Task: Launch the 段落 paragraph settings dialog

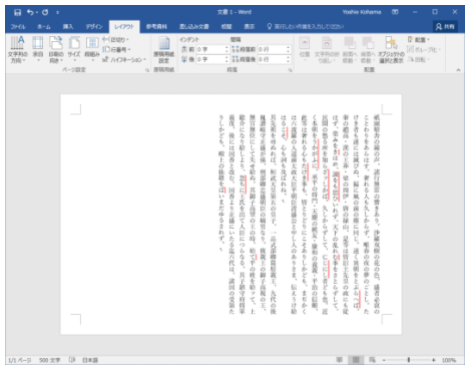Action: [290, 70]
